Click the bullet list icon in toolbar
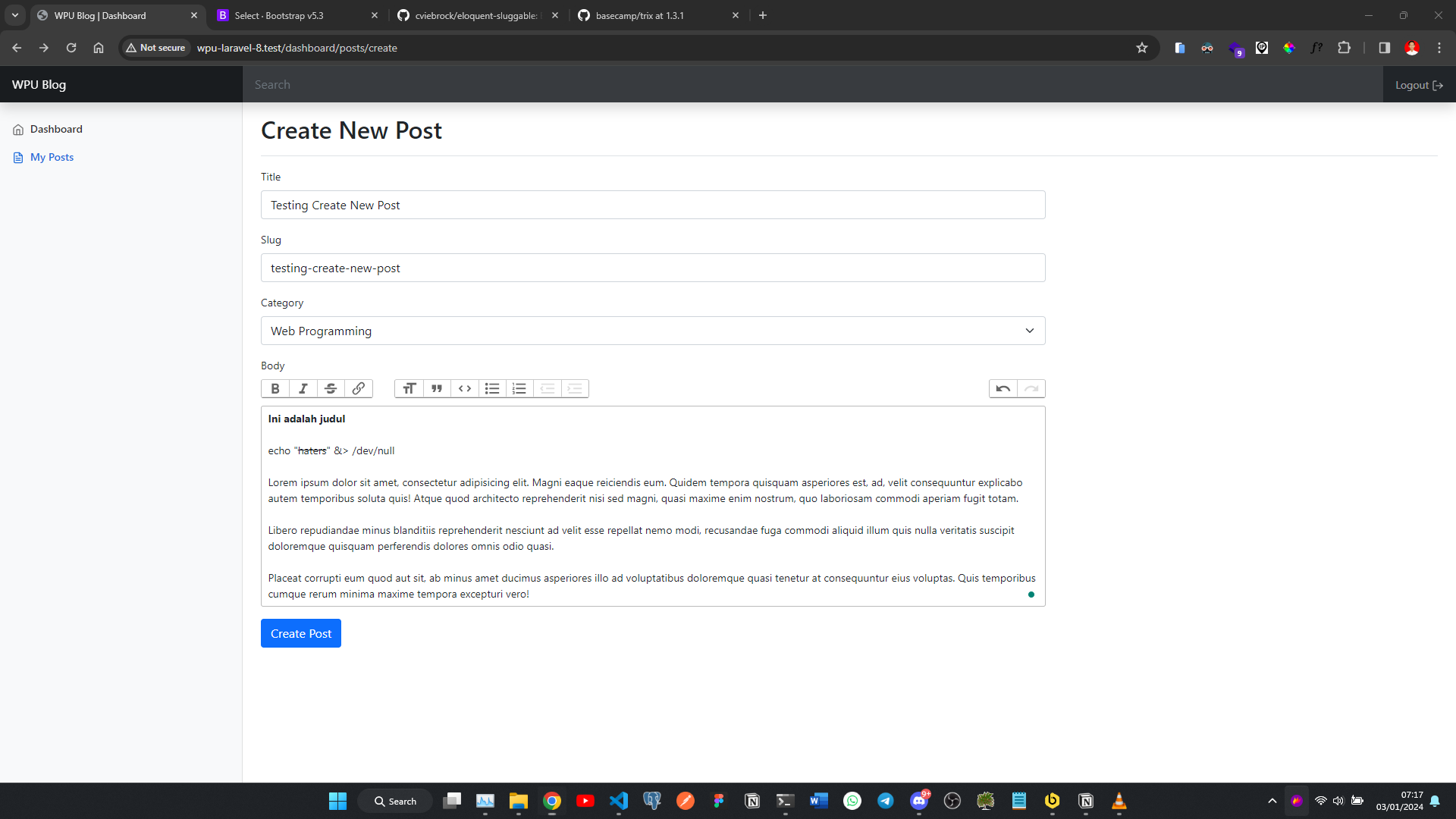This screenshot has height=819, width=1456. (x=492, y=388)
